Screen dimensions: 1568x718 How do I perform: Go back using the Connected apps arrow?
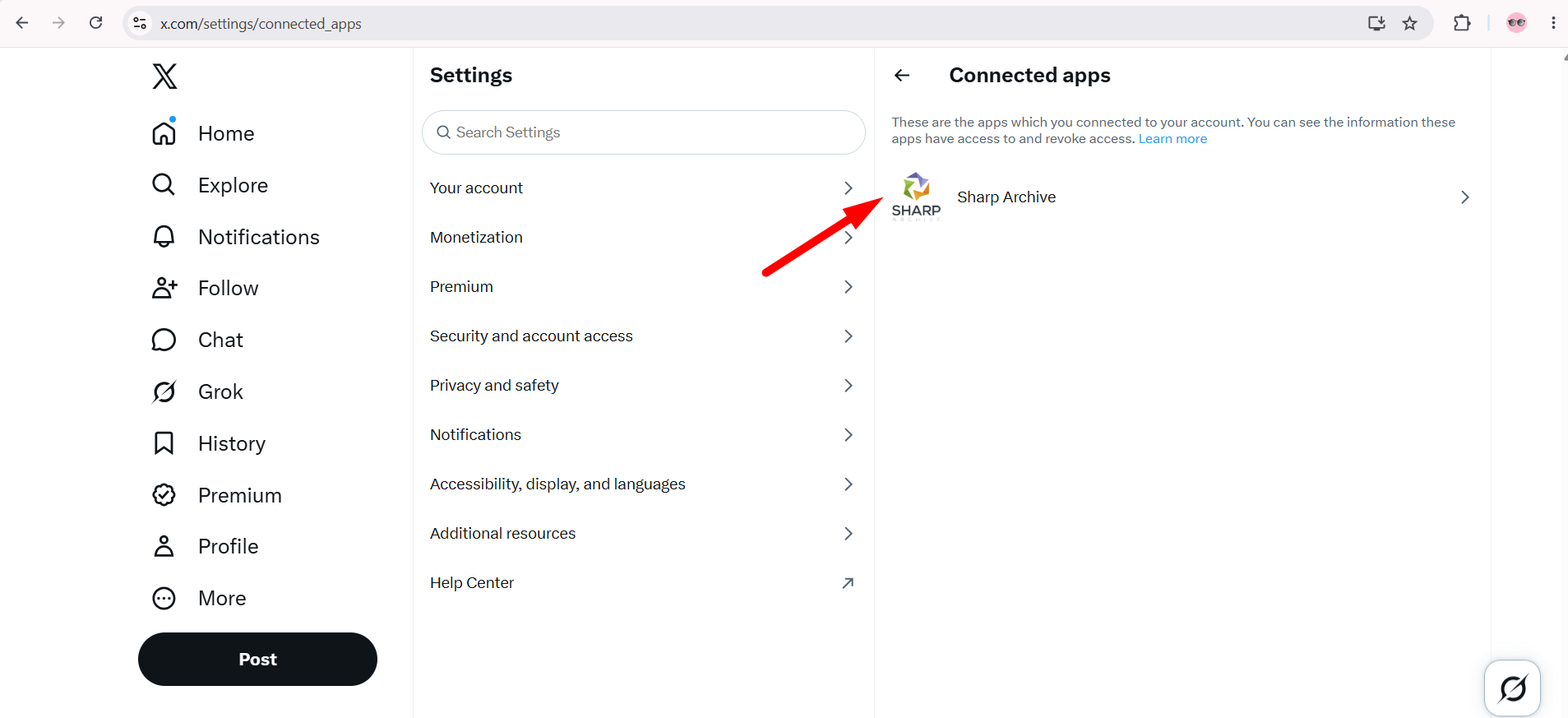coord(902,76)
